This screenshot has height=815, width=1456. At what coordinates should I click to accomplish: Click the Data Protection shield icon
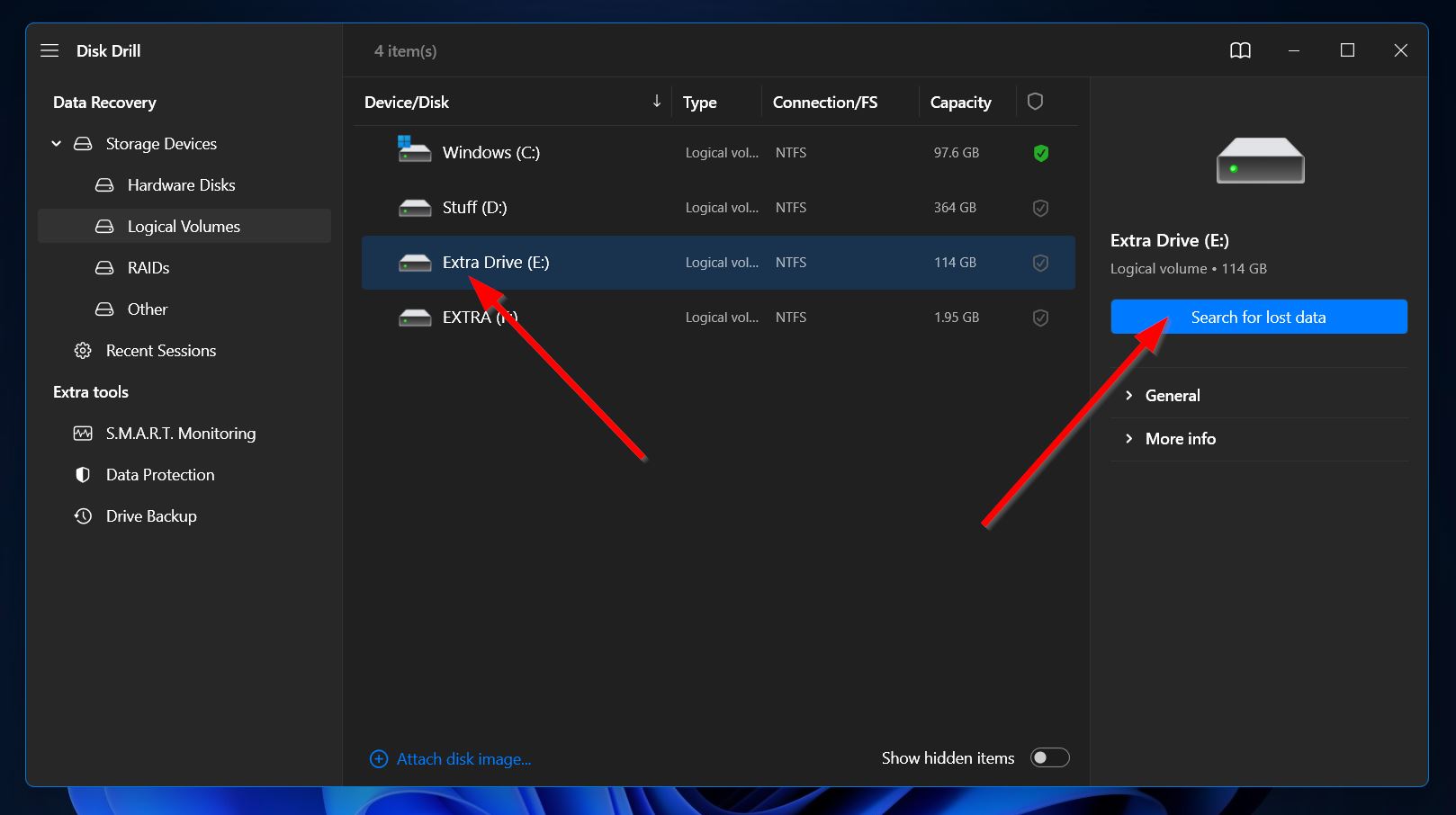pyautogui.click(x=83, y=474)
